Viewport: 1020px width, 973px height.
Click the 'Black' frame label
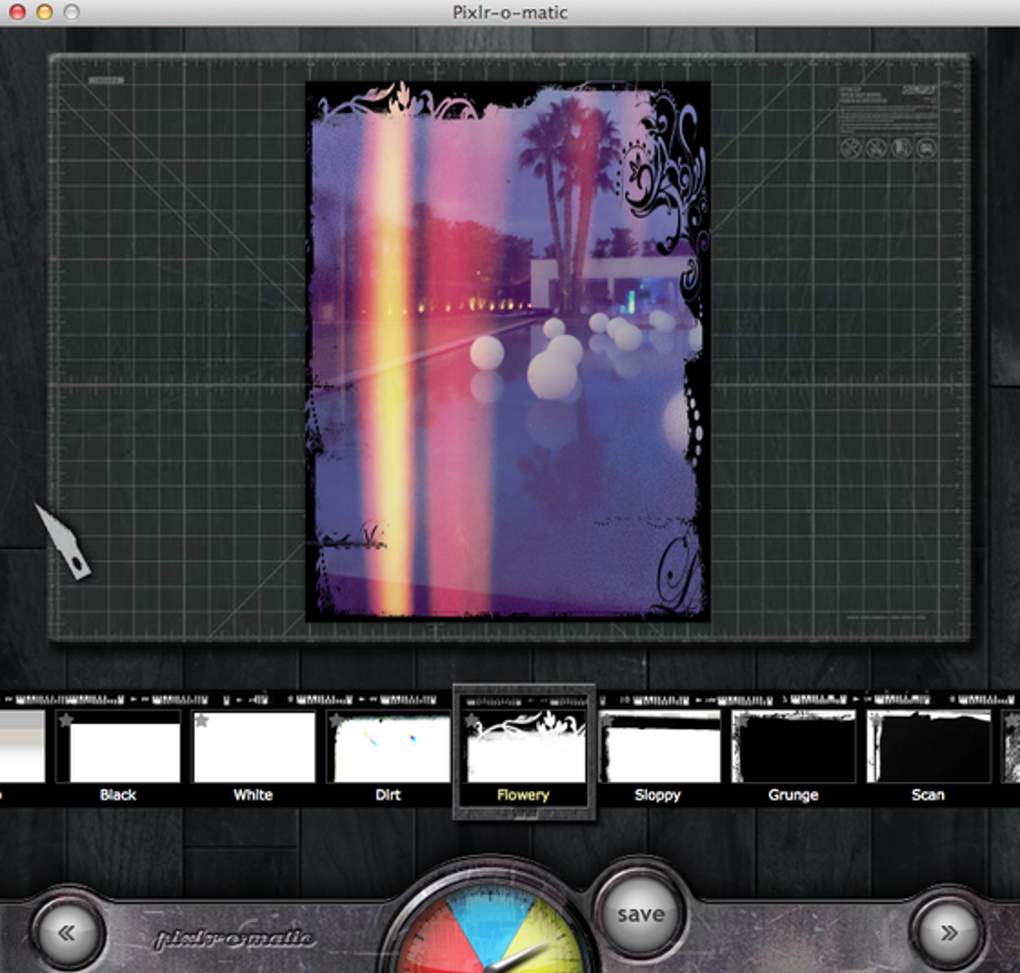tap(118, 795)
